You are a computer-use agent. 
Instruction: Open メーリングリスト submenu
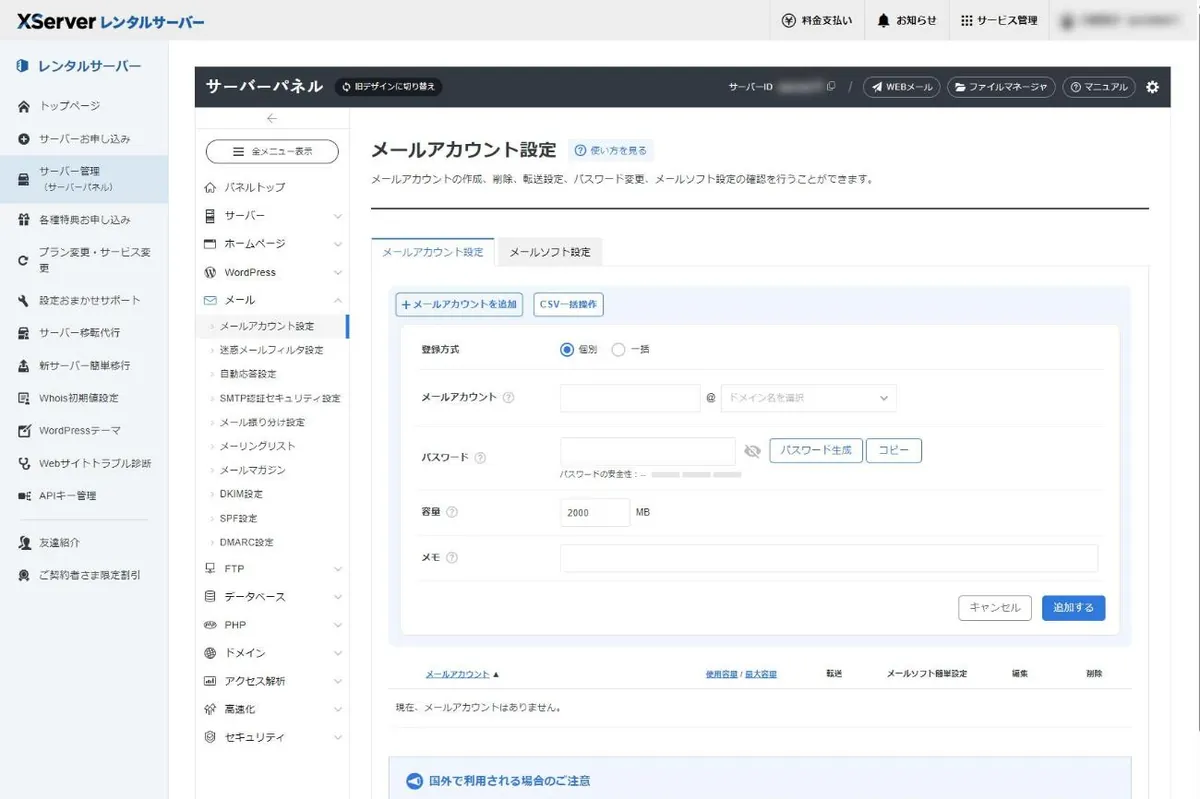pyautogui.click(x=257, y=446)
